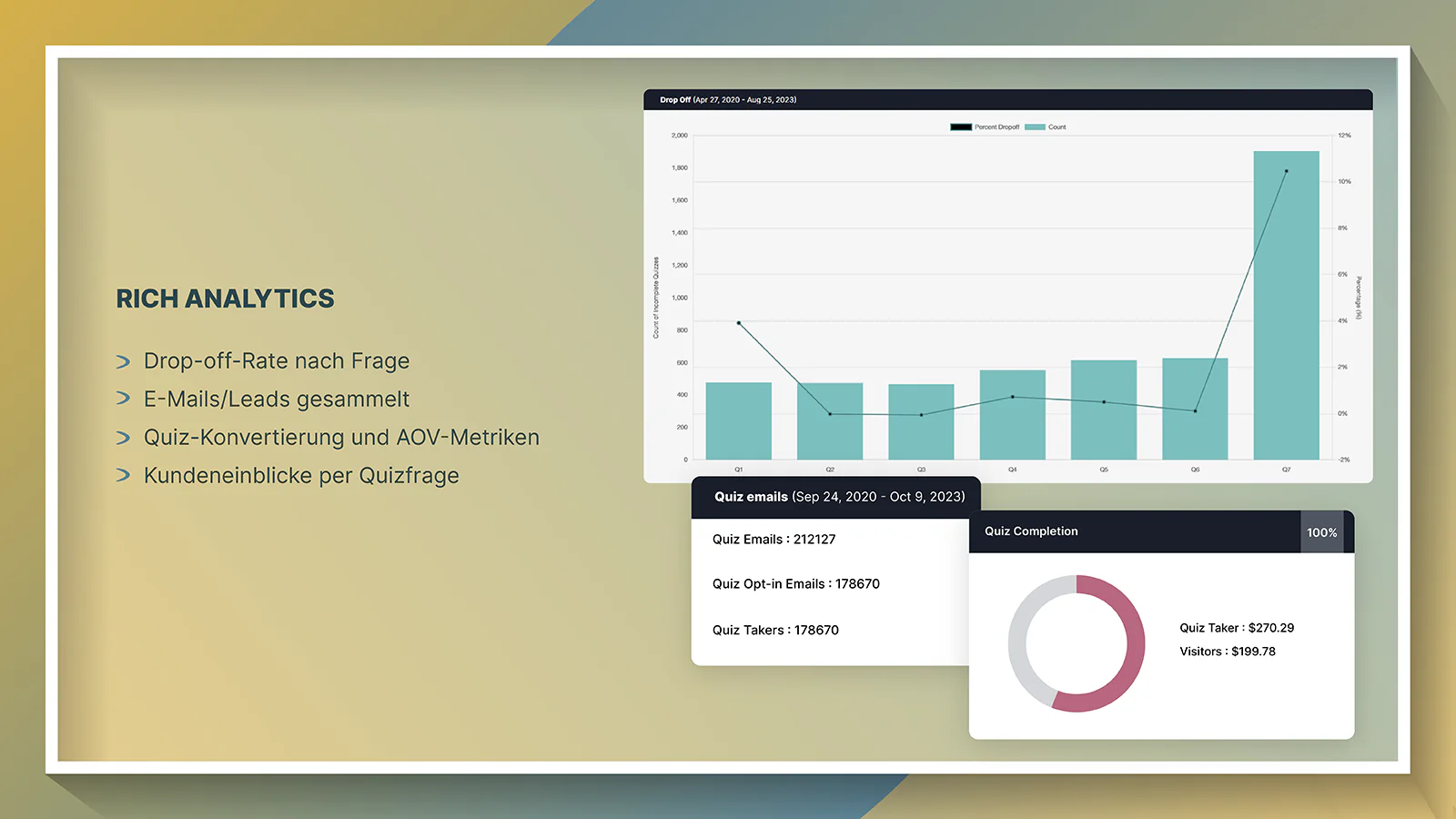Screen dimensions: 1456x819
Task: Click the Q6 bar in the chart
Action: [1195, 409]
